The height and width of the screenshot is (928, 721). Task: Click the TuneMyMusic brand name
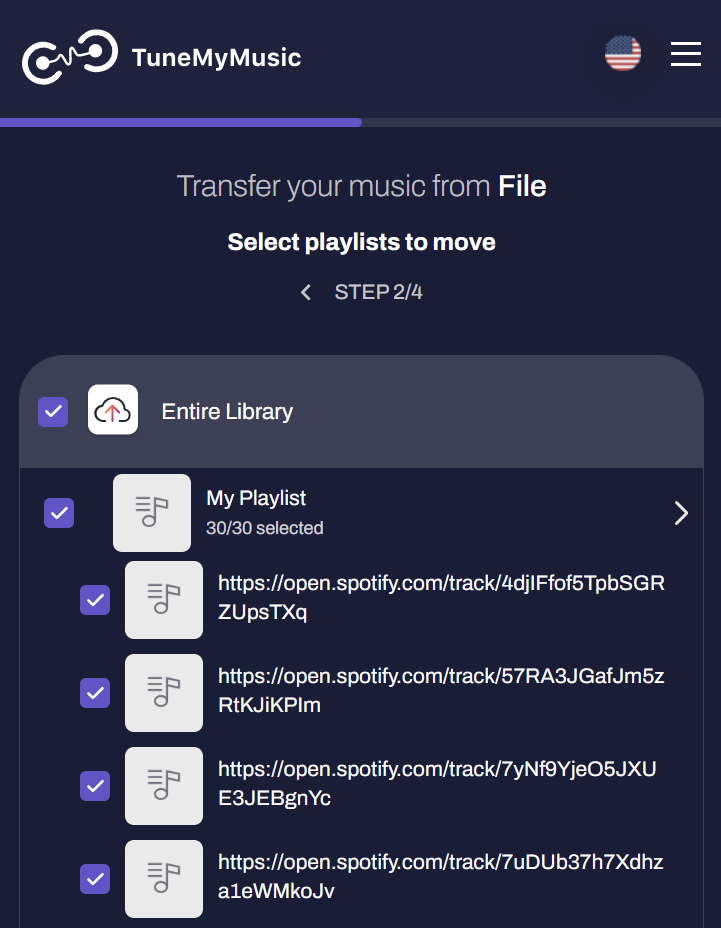tap(217, 58)
